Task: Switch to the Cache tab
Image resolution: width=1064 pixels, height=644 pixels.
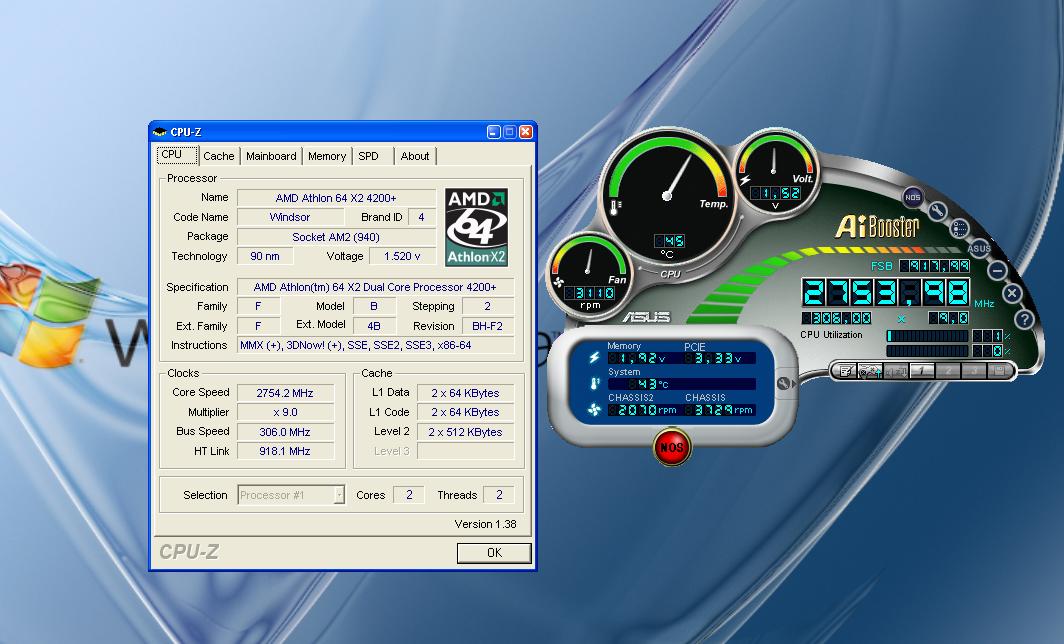Action: pyautogui.click(x=218, y=156)
